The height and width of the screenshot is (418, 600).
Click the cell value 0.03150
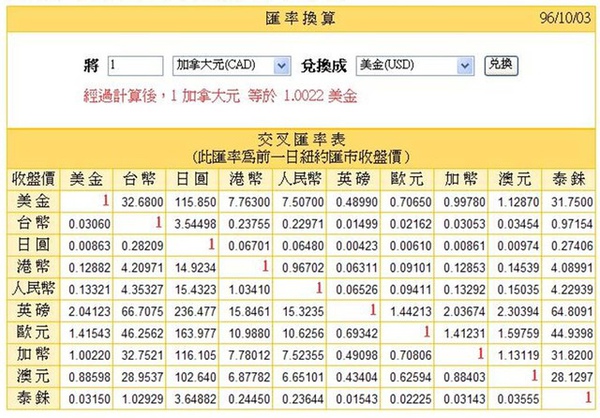coord(90,399)
